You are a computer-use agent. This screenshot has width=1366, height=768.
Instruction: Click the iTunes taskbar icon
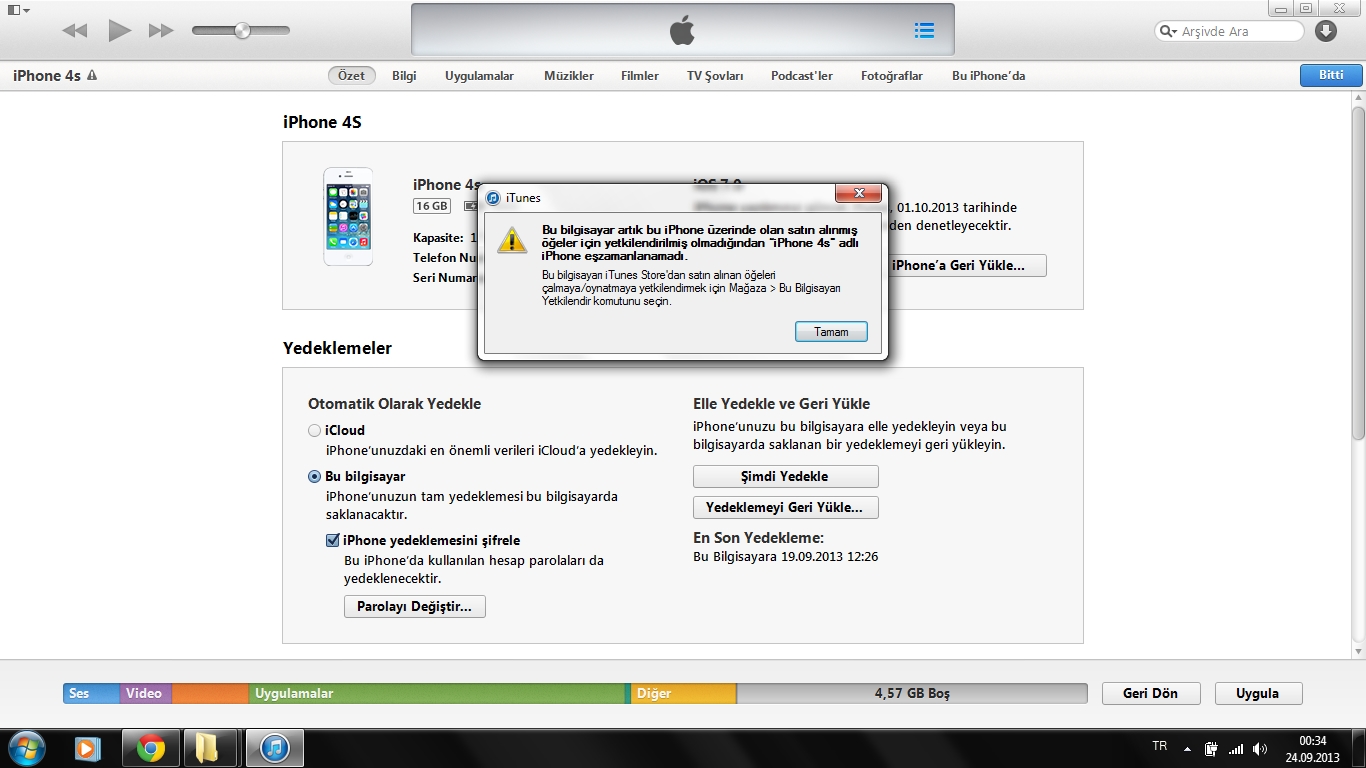point(273,748)
